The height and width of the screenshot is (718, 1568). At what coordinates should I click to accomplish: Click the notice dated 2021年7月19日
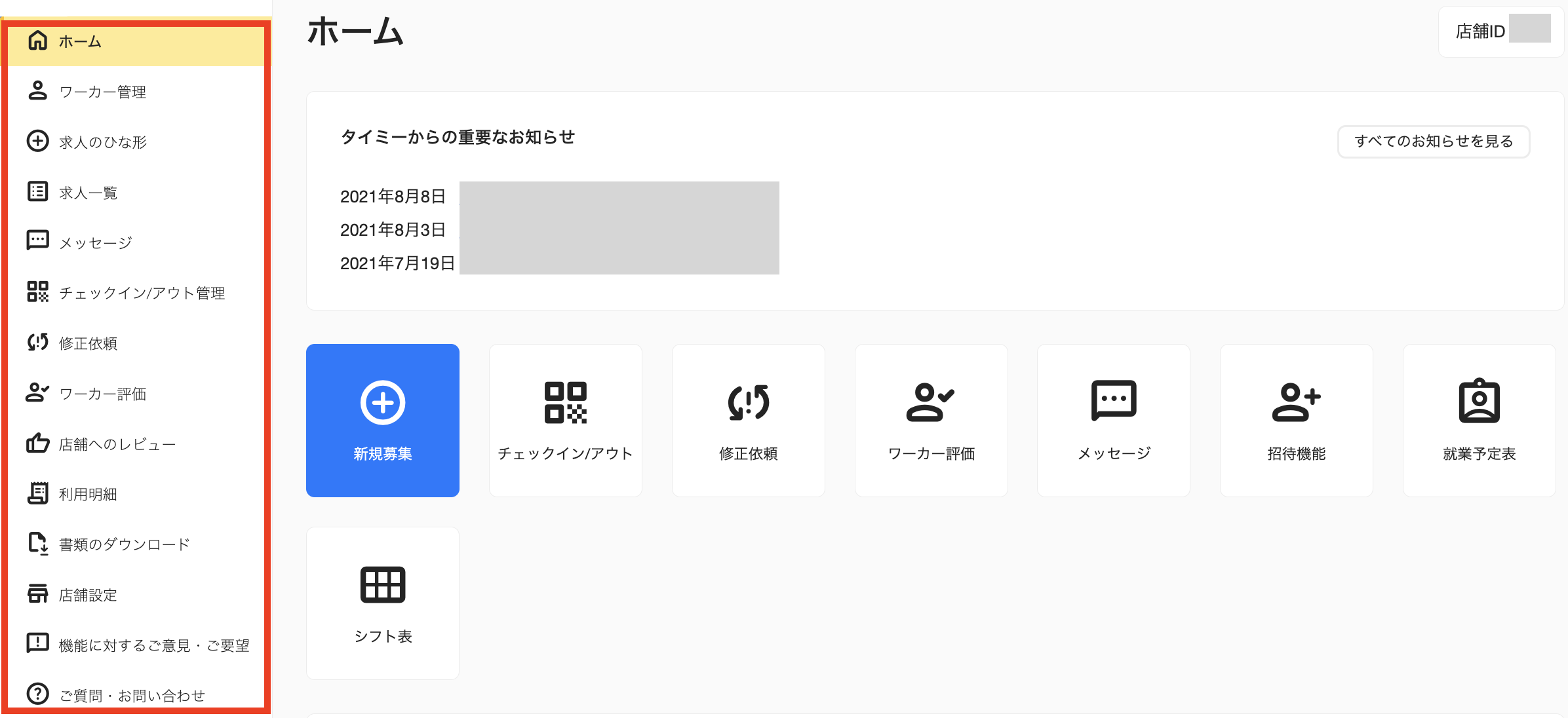click(x=559, y=263)
